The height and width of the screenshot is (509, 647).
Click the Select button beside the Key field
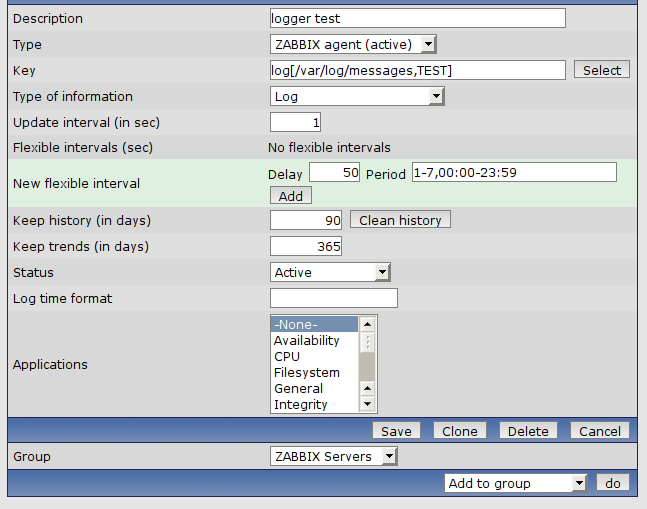tap(602, 70)
